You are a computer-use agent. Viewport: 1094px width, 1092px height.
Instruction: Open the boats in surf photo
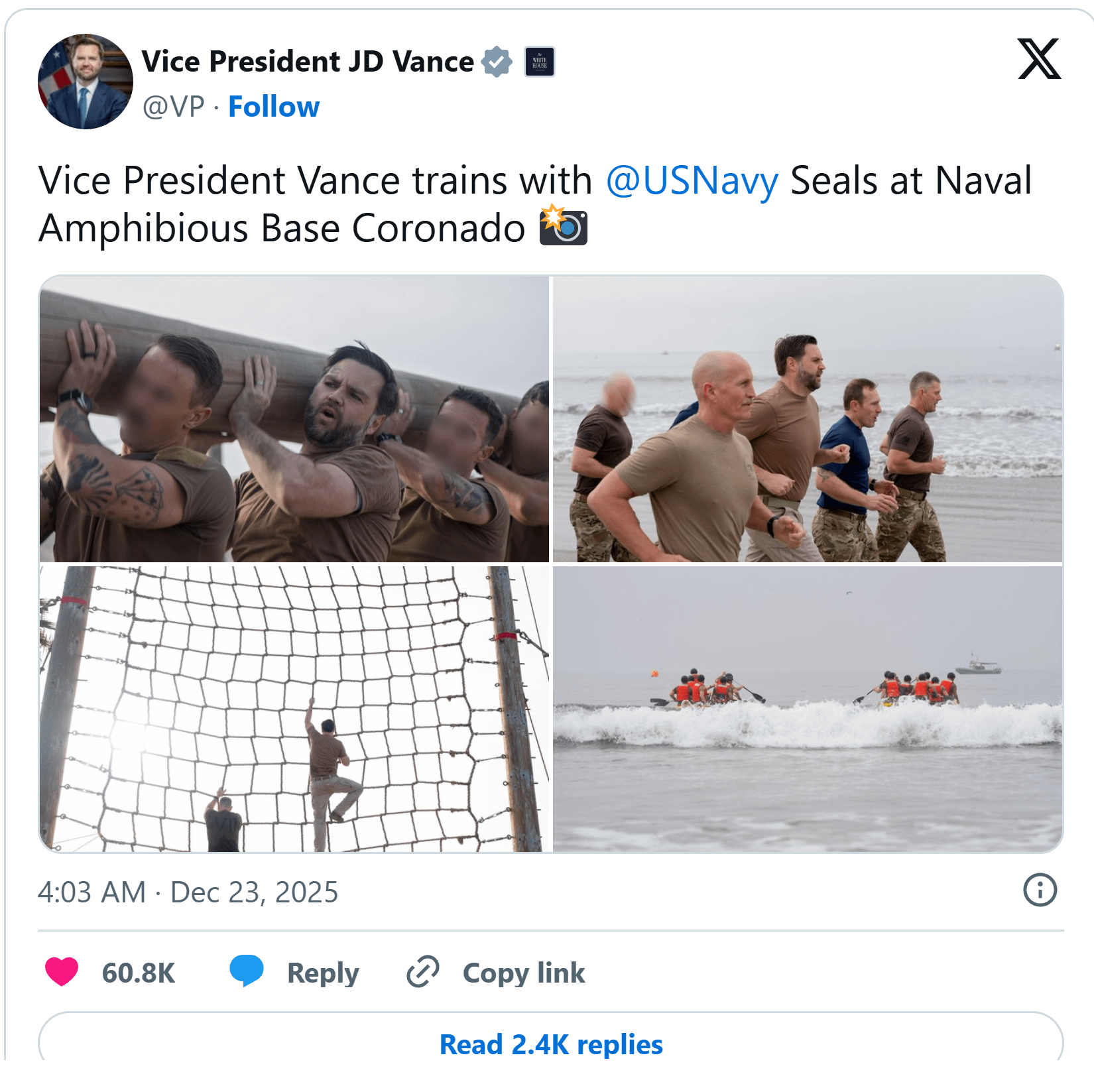808,708
